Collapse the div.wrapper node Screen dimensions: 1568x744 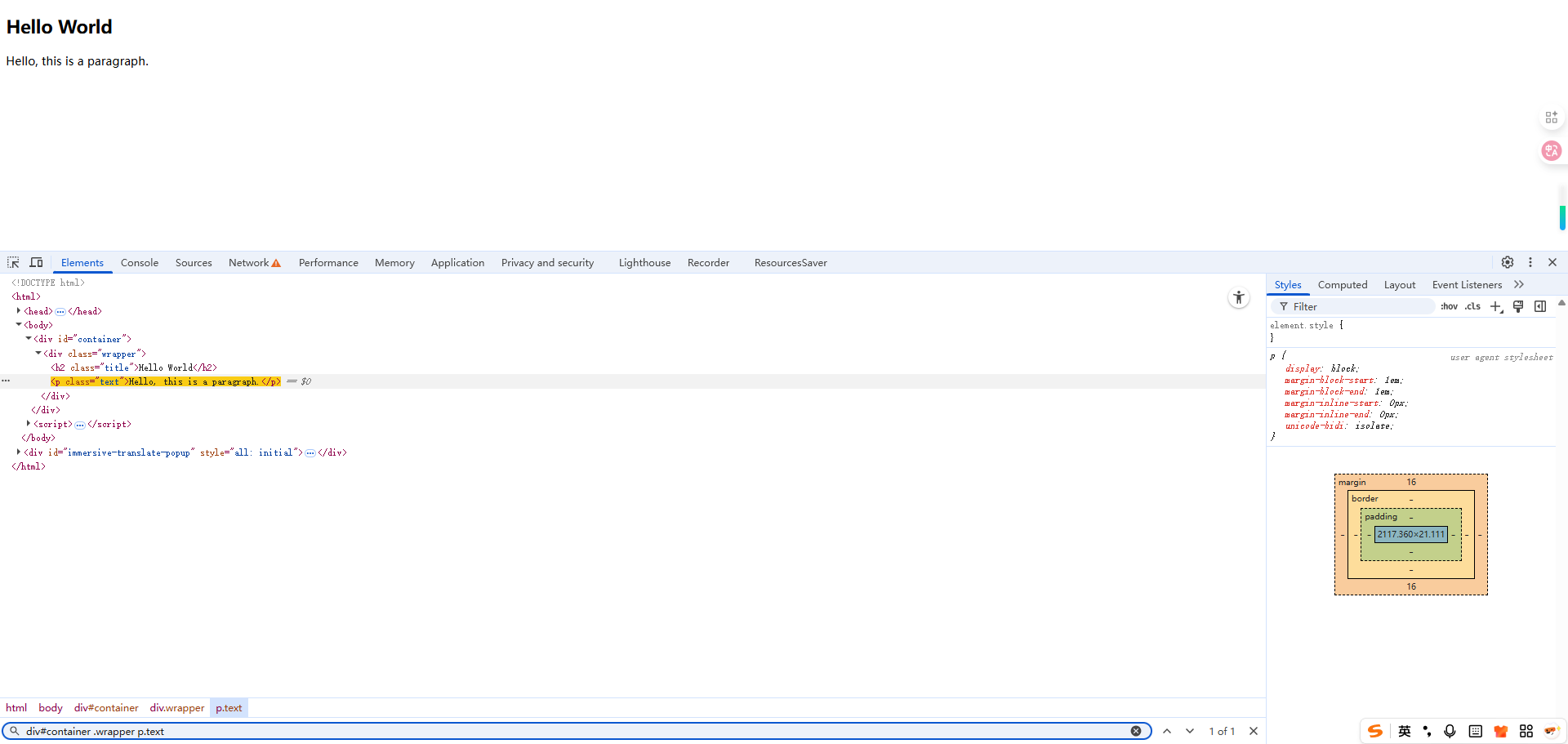(38, 353)
